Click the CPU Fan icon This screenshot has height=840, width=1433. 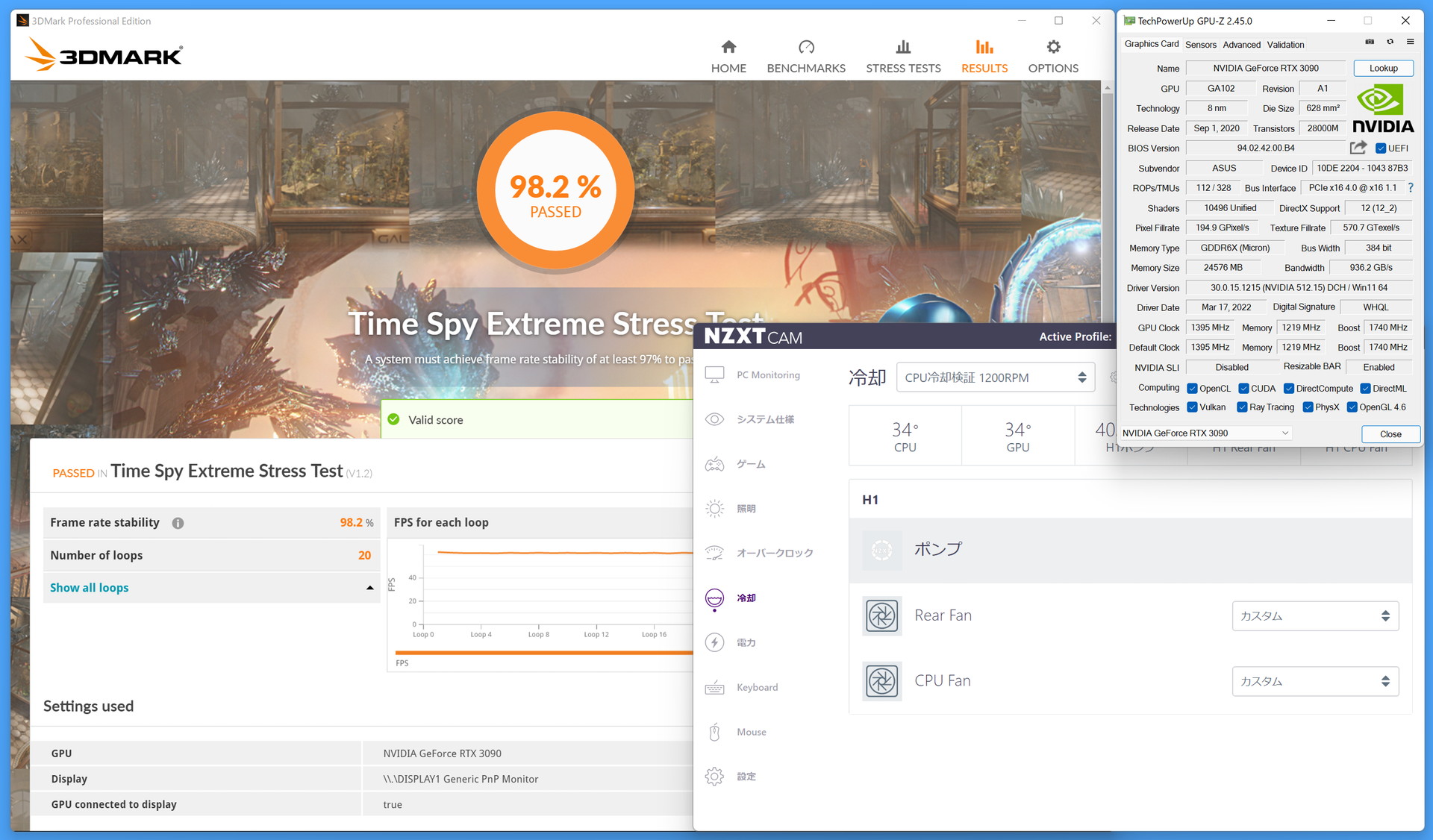pyautogui.click(x=881, y=681)
